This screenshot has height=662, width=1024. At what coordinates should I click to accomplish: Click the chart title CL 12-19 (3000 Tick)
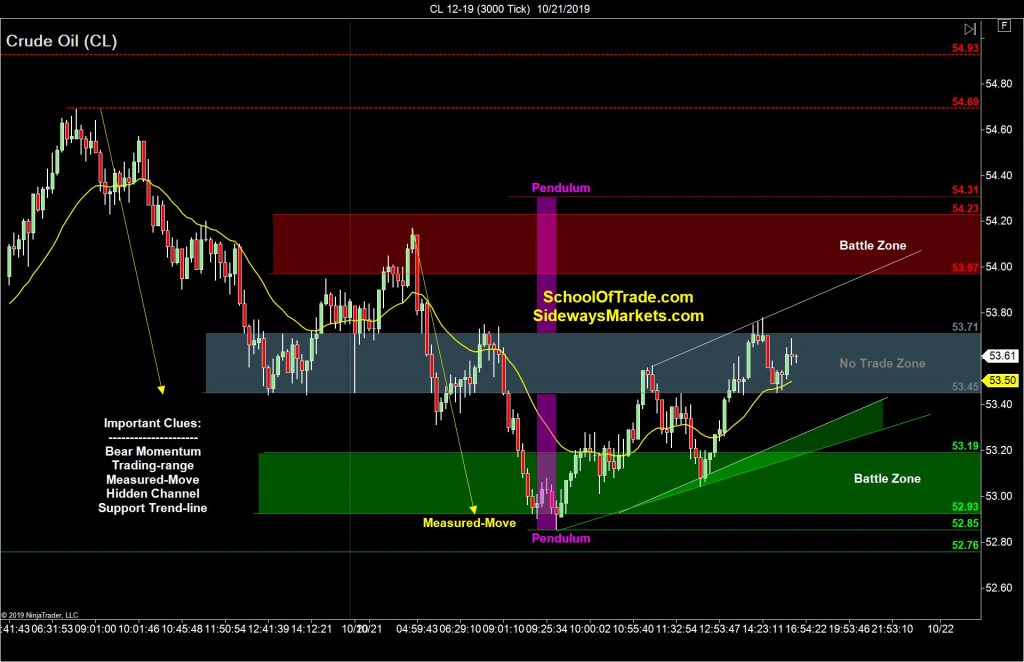click(479, 8)
